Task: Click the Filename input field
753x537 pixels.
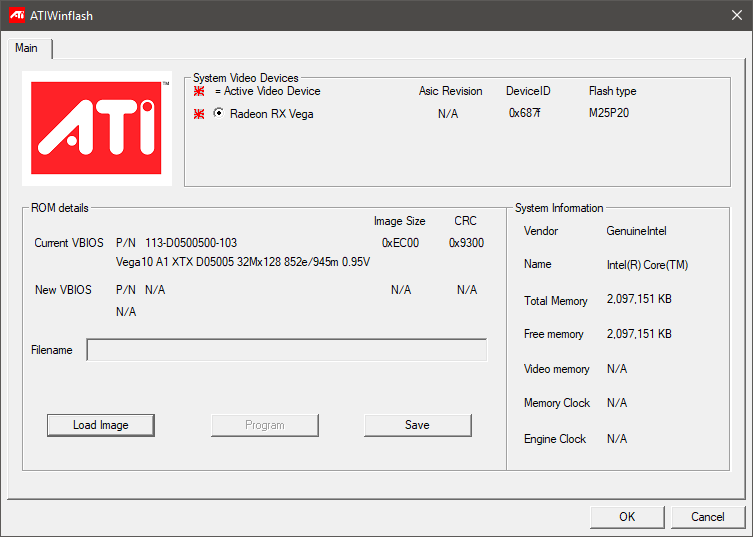Action: point(287,350)
